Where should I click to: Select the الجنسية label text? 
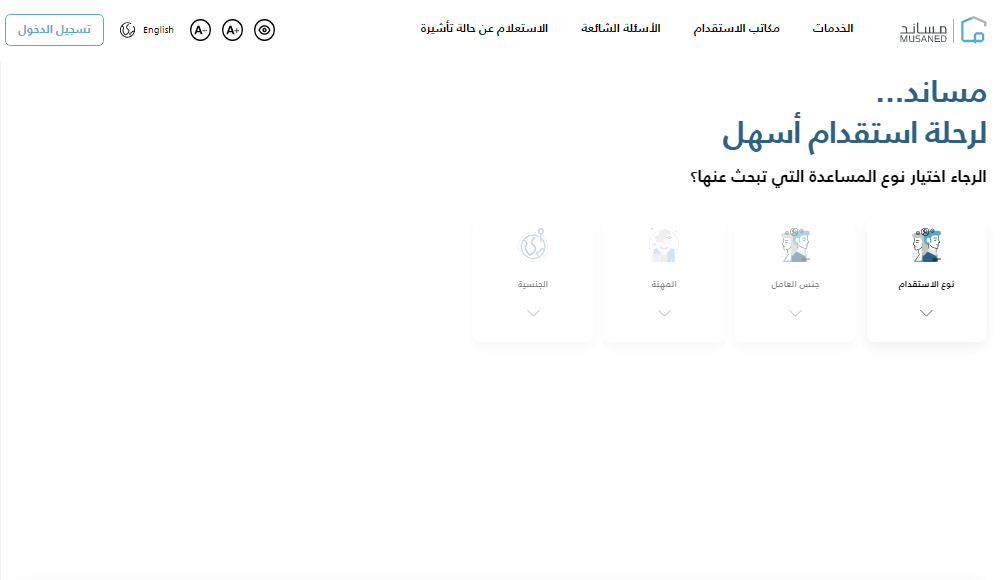(x=533, y=284)
